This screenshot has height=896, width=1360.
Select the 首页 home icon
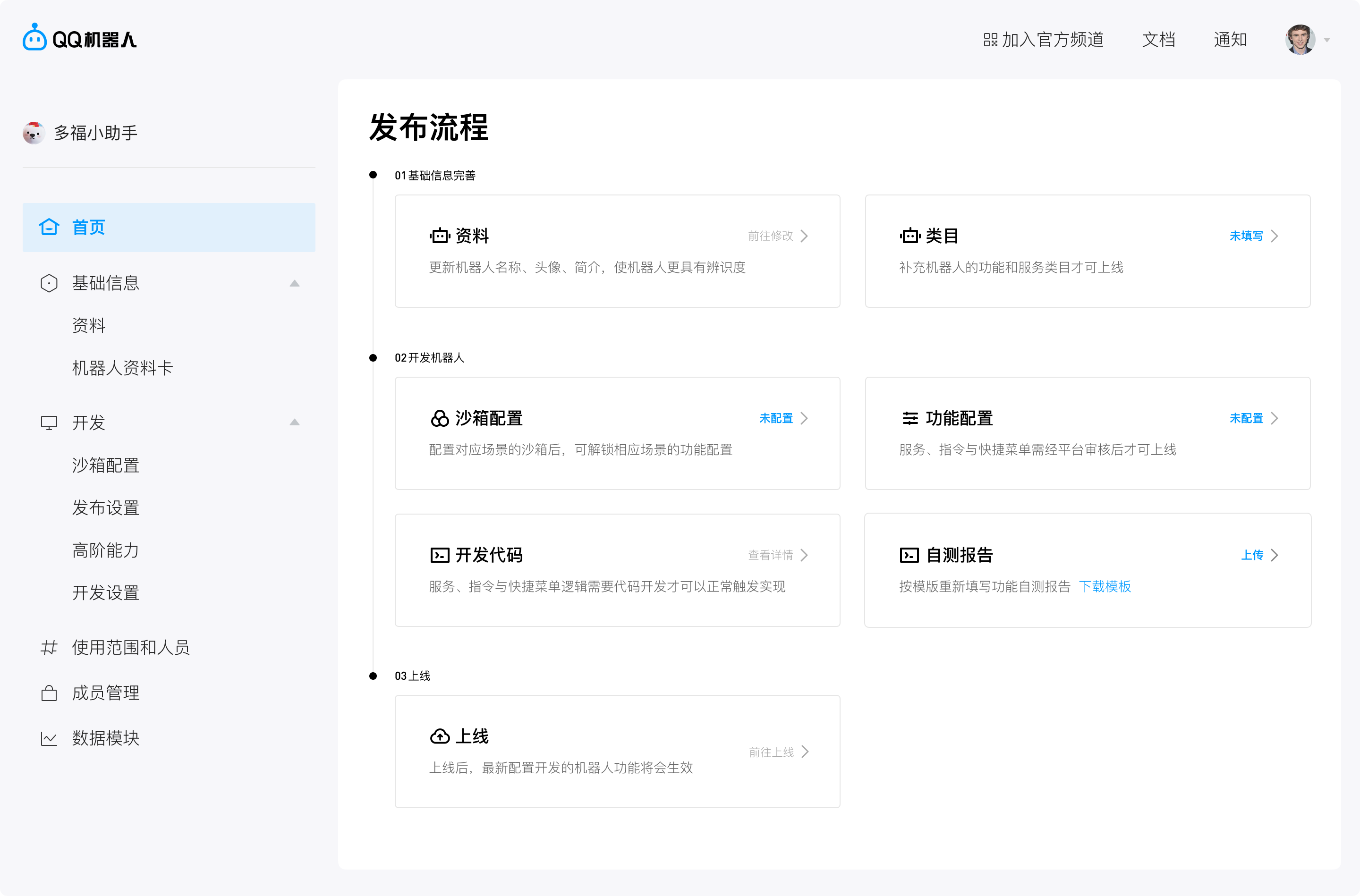[50, 227]
